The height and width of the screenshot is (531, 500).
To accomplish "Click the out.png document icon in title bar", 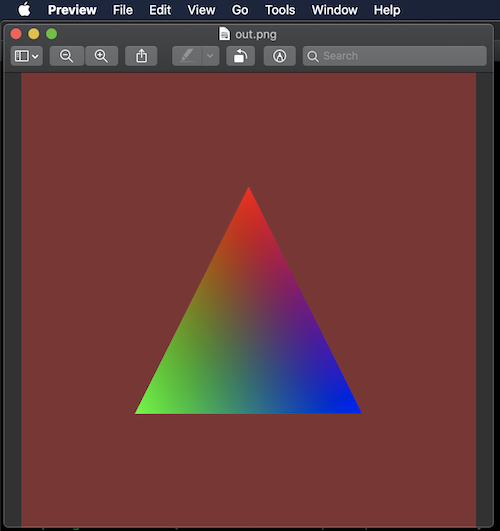I will [x=224, y=34].
